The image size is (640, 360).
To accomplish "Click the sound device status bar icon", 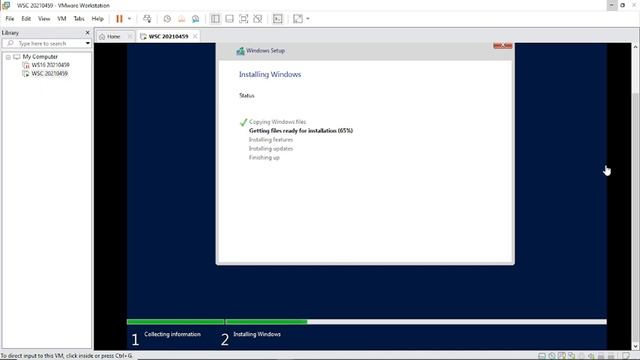I will tap(591, 356).
